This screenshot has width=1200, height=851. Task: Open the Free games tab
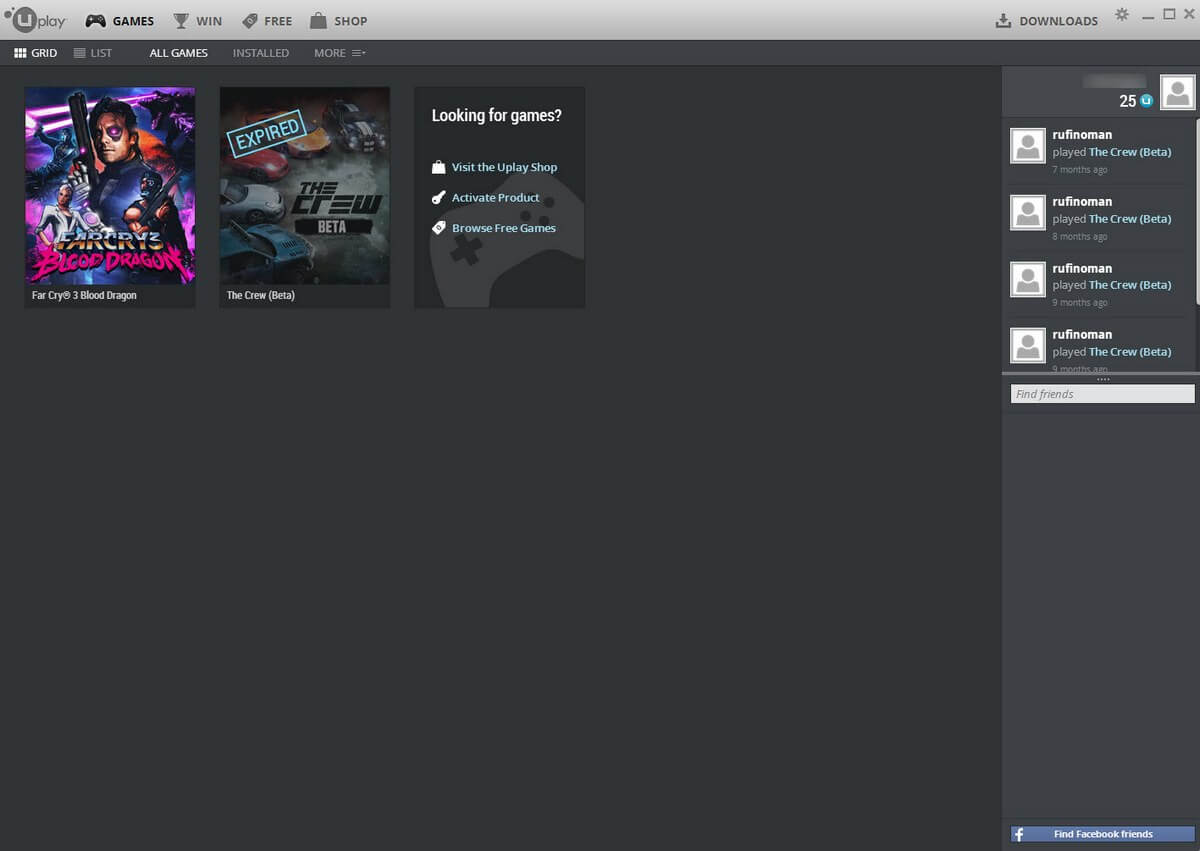click(267, 21)
